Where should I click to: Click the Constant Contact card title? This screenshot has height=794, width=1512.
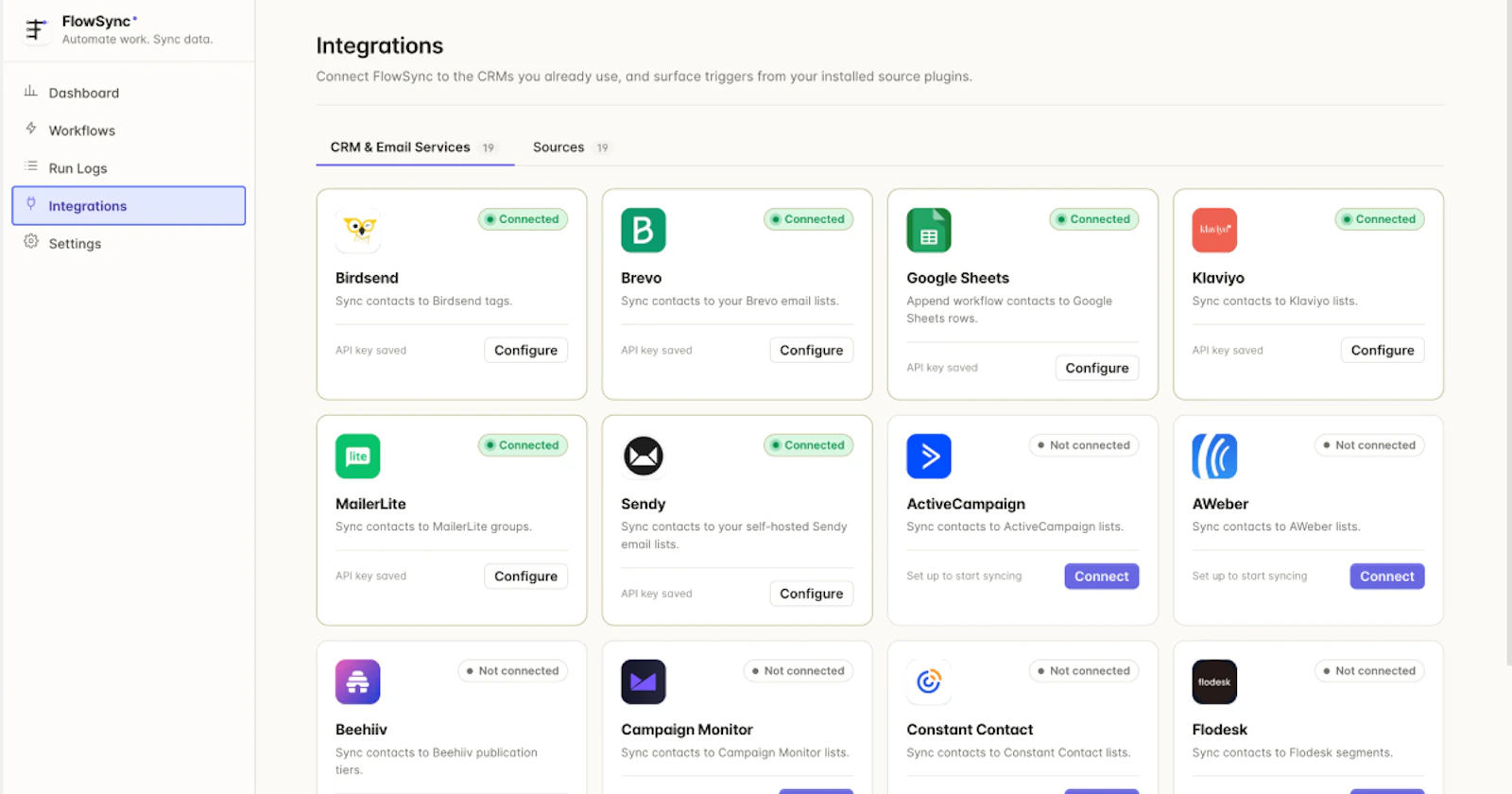[x=970, y=730]
